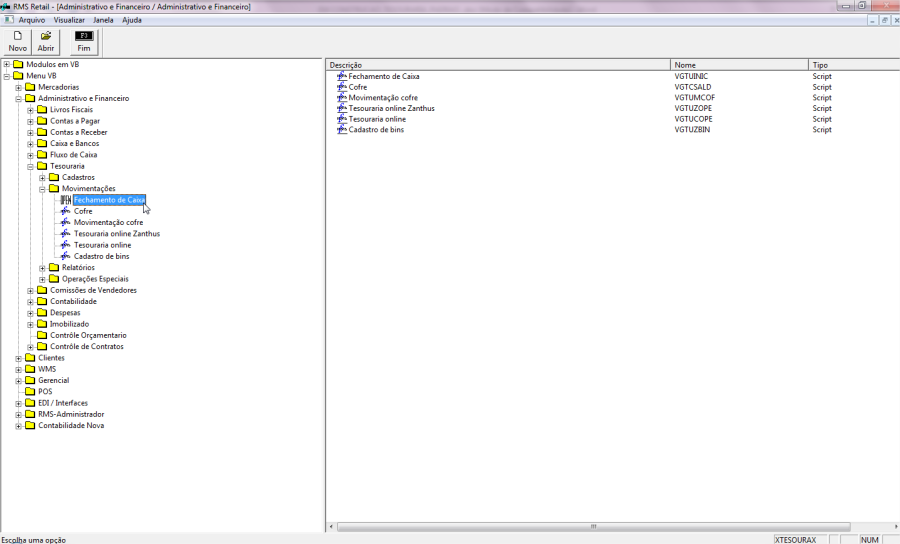Click Movimentação cofre icon in list
This screenshot has height=544, width=900.
(342, 98)
